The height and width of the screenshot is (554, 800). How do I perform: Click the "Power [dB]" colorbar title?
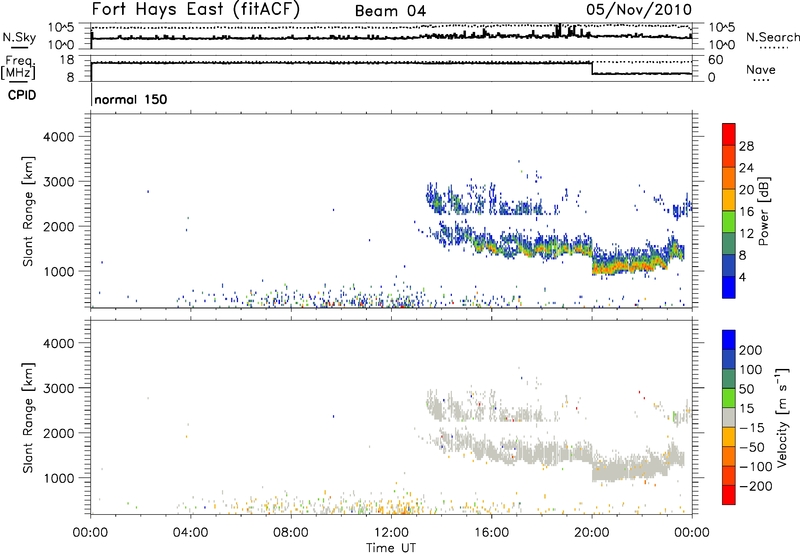[763, 211]
